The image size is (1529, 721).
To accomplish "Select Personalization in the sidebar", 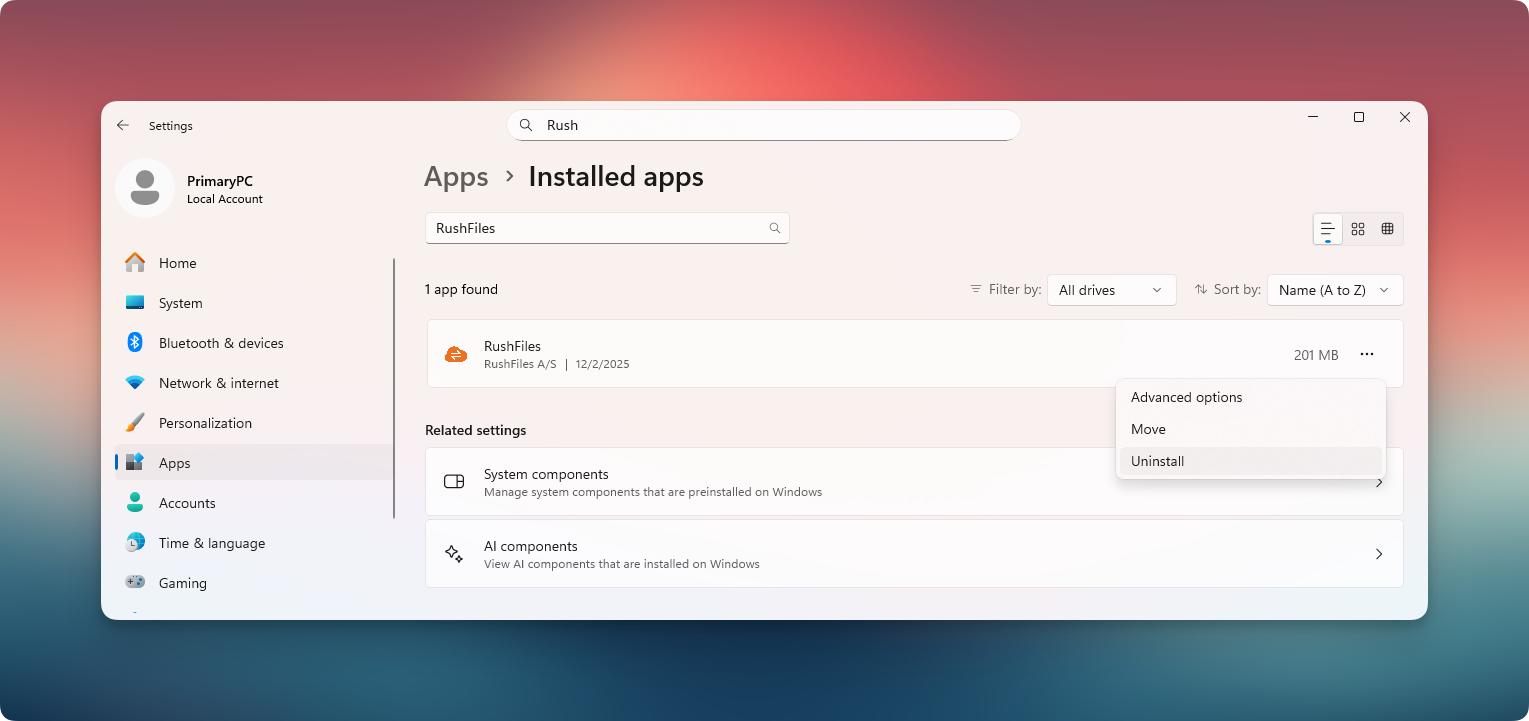I will point(255,423).
